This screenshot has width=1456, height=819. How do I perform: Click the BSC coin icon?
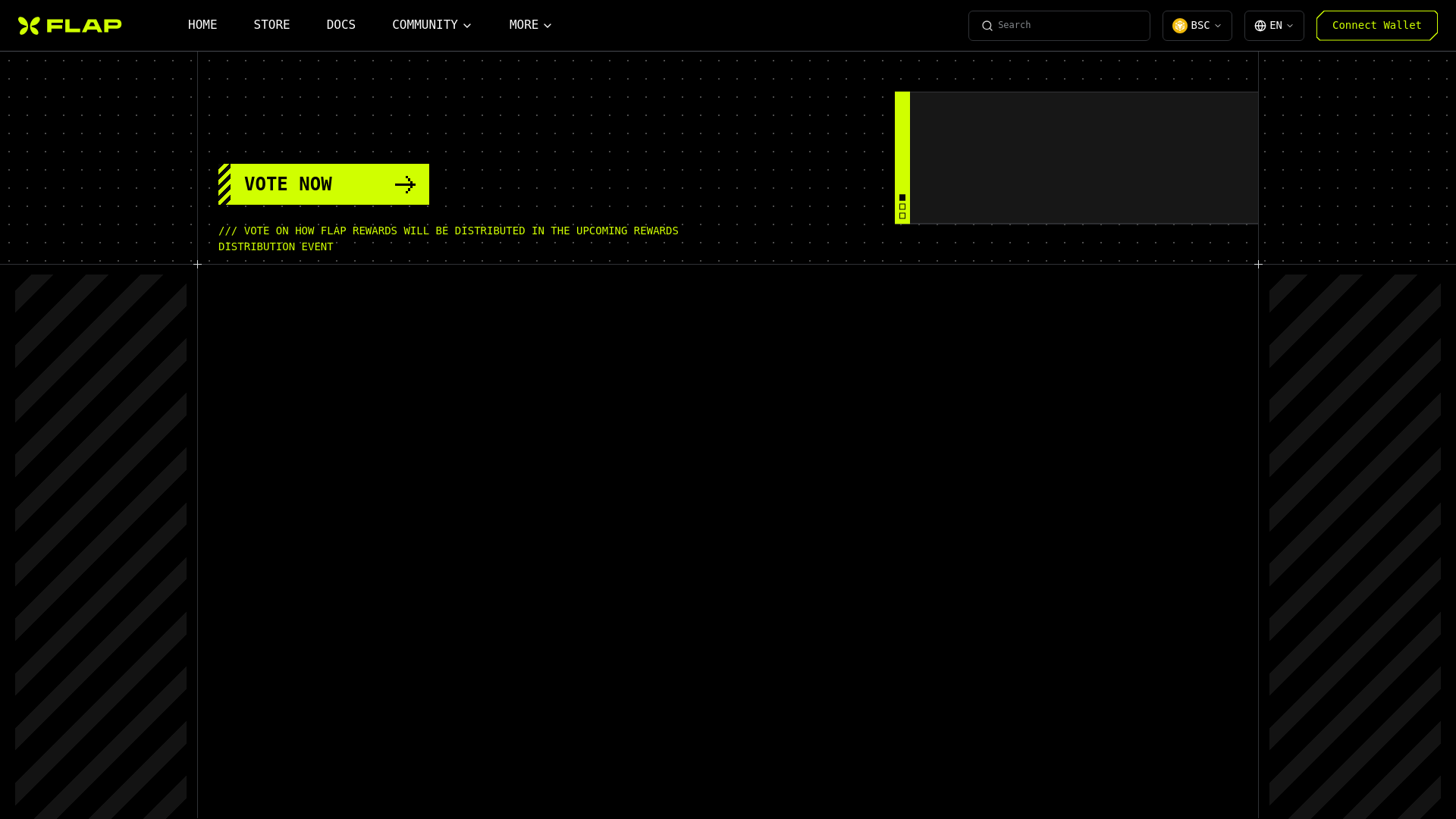pos(1179,26)
